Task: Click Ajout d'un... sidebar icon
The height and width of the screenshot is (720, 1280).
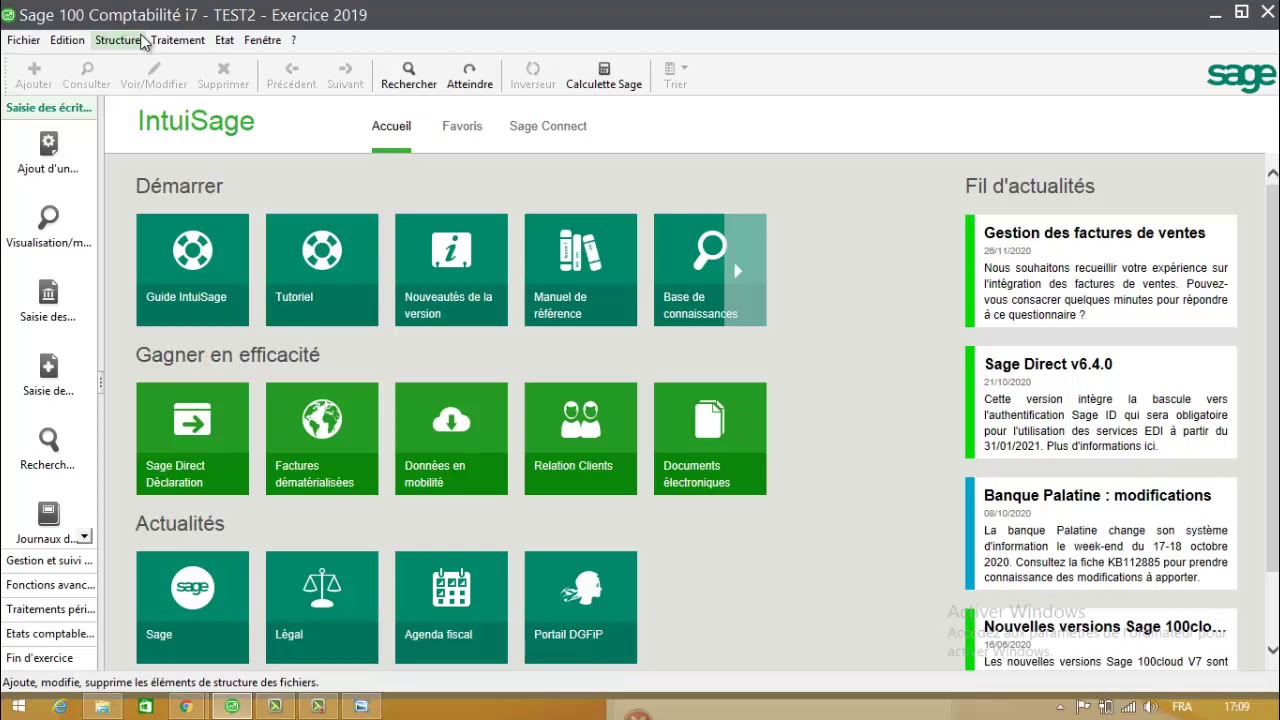Action: click(48, 153)
